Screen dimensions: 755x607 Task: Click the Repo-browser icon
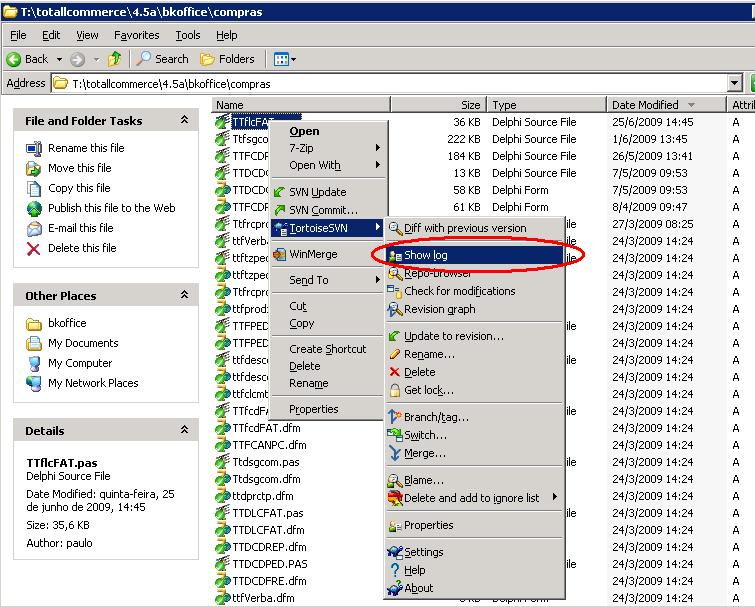point(395,273)
